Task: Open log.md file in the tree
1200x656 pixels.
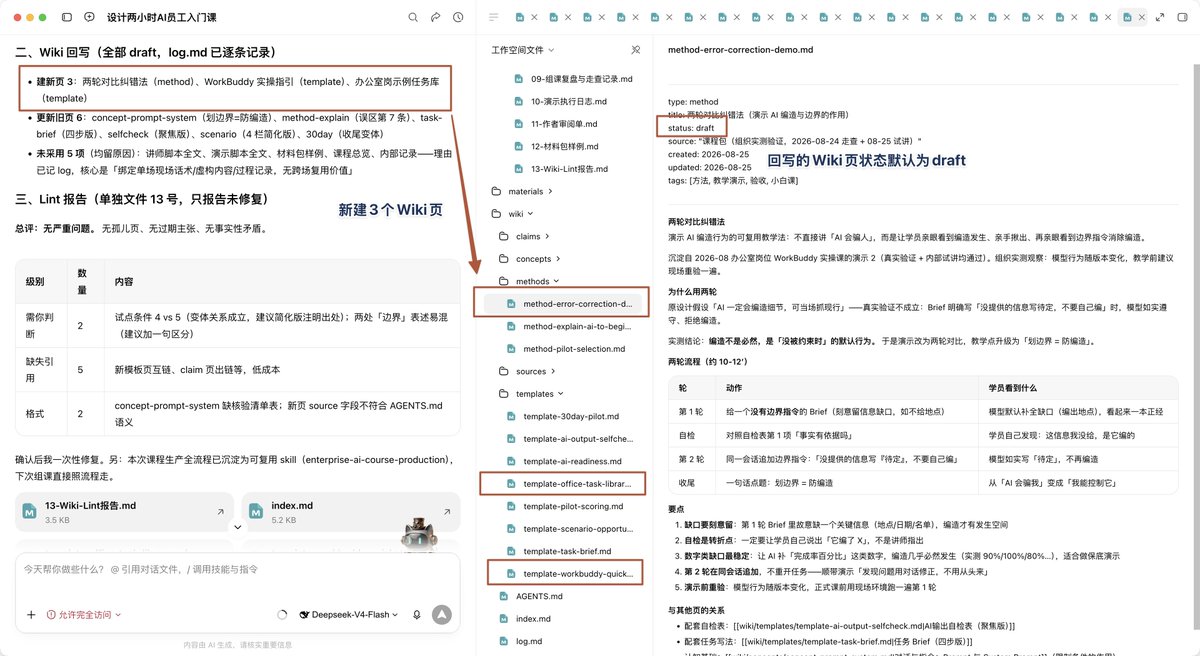Action: pyautogui.click(x=520, y=641)
